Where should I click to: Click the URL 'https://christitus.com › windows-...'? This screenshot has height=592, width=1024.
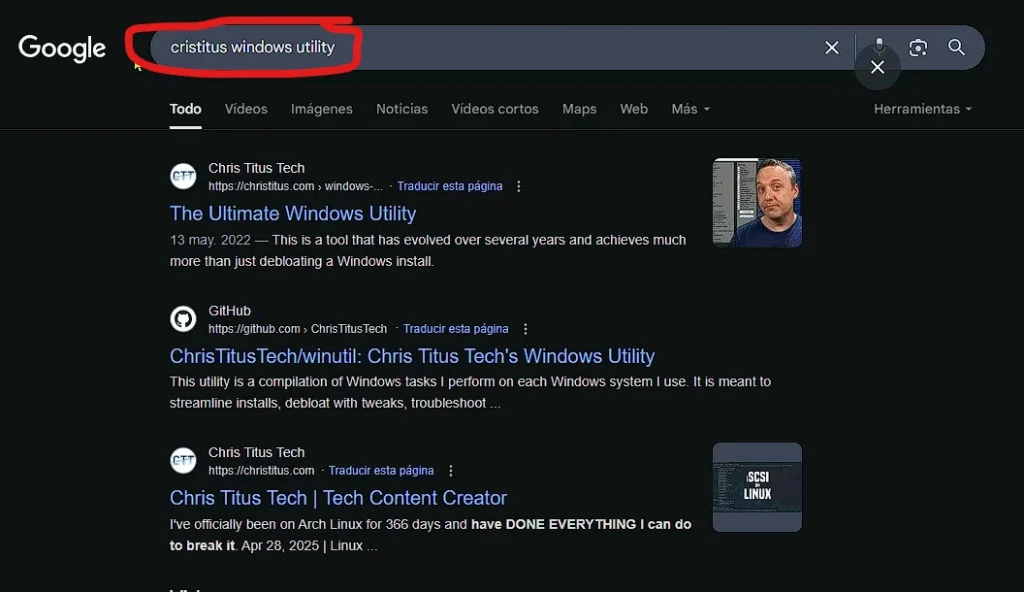click(295, 186)
